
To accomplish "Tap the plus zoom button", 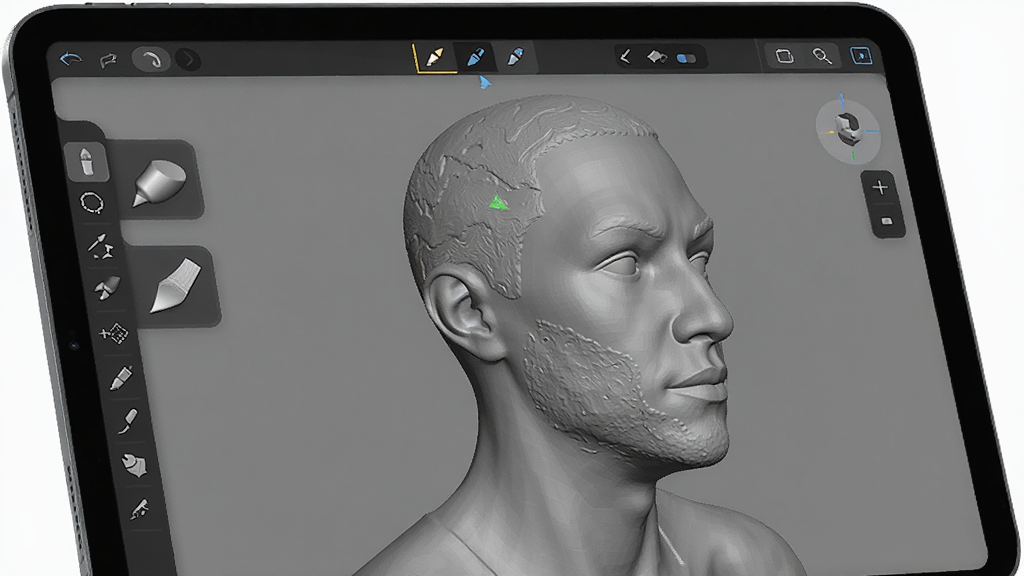I will tap(880, 187).
